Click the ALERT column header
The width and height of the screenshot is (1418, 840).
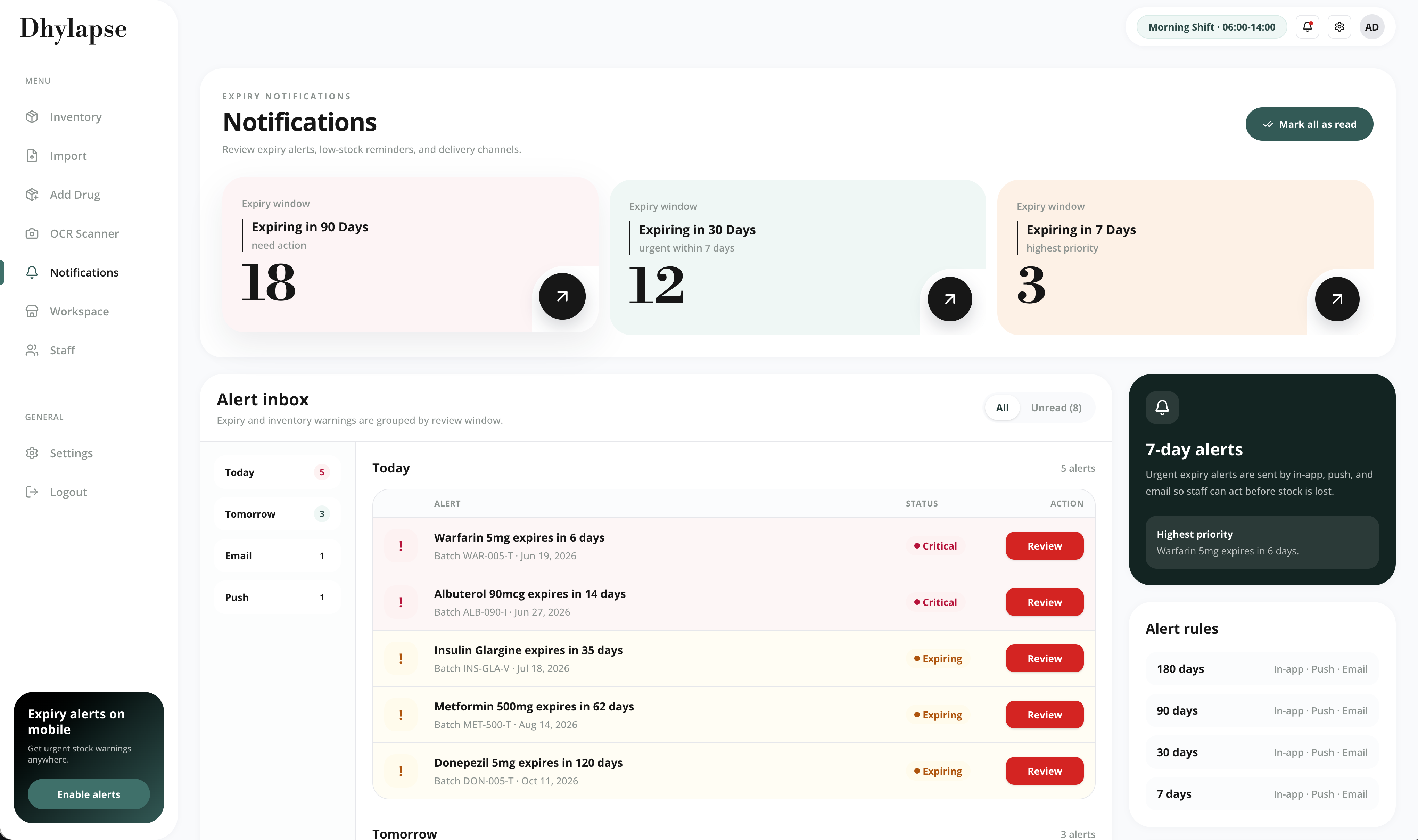pyautogui.click(x=447, y=503)
